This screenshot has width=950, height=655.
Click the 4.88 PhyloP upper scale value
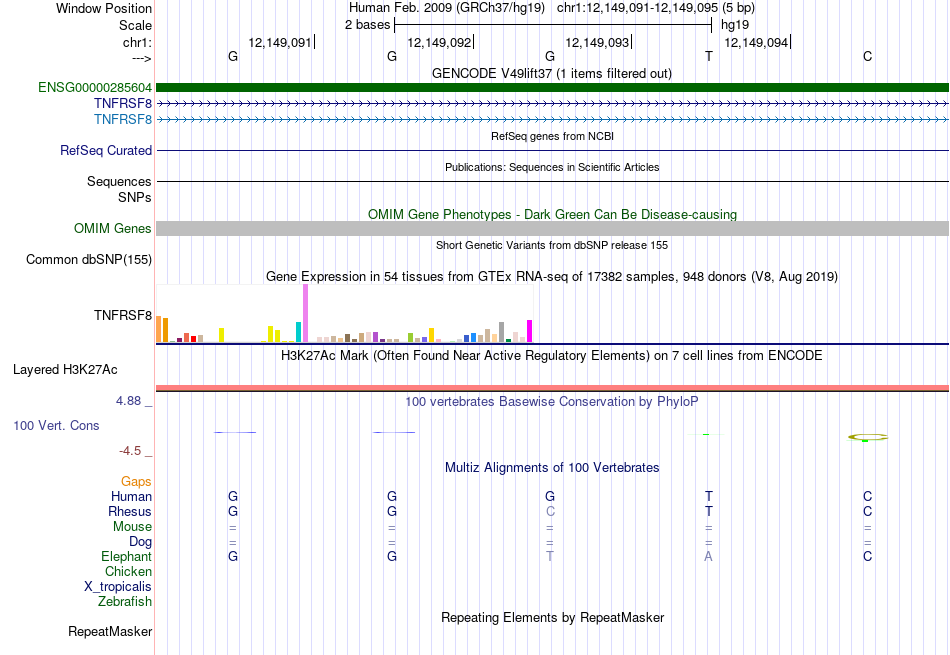pos(128,401)
